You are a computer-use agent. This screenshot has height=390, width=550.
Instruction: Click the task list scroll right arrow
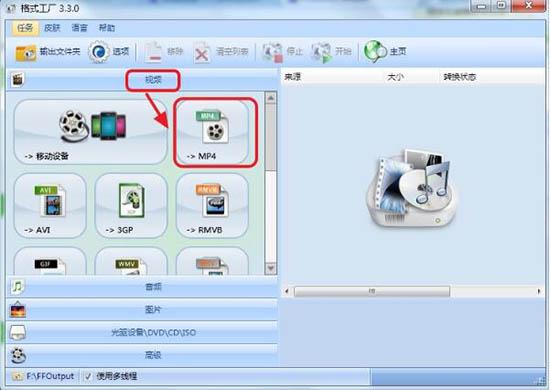[x=539, y=291]
